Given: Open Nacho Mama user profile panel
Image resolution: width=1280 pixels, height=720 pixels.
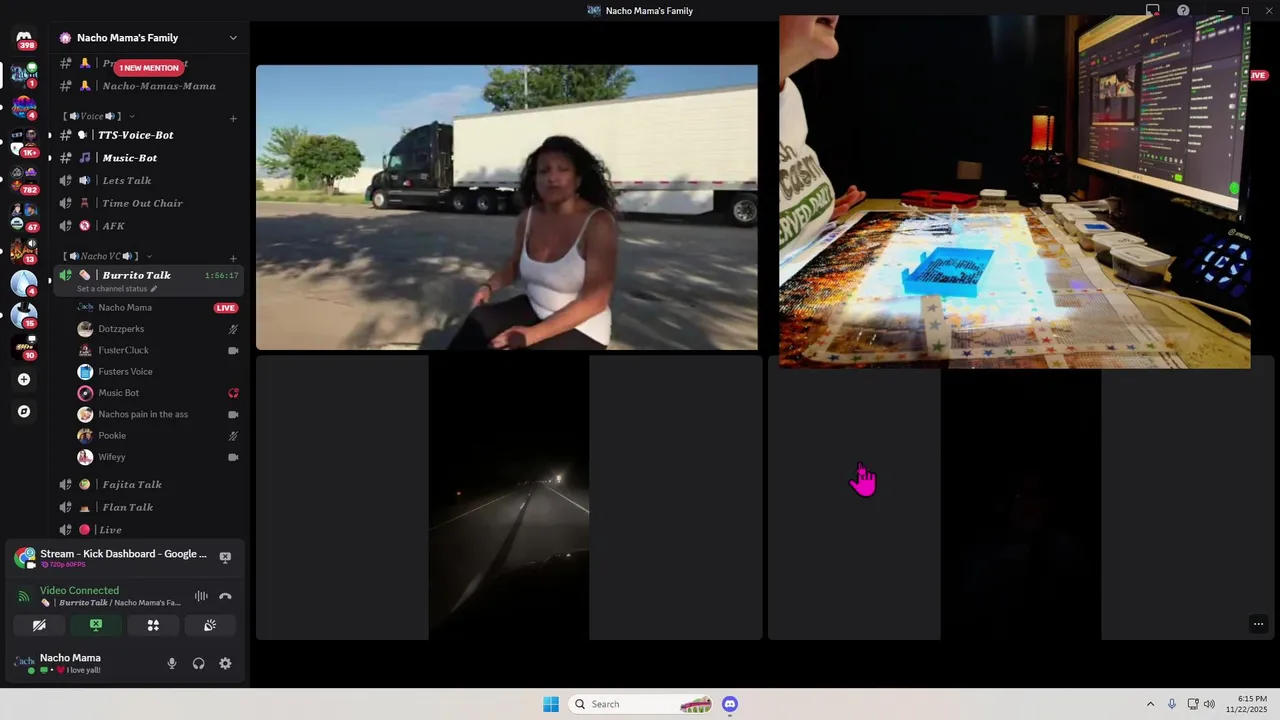Looking at the screenshot, I should point(70,663).
